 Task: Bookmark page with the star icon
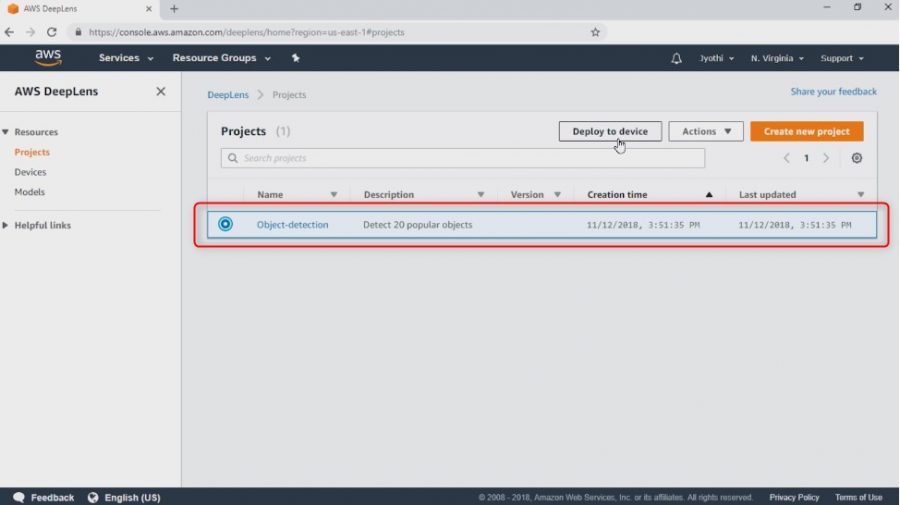[x=595, y=32]
